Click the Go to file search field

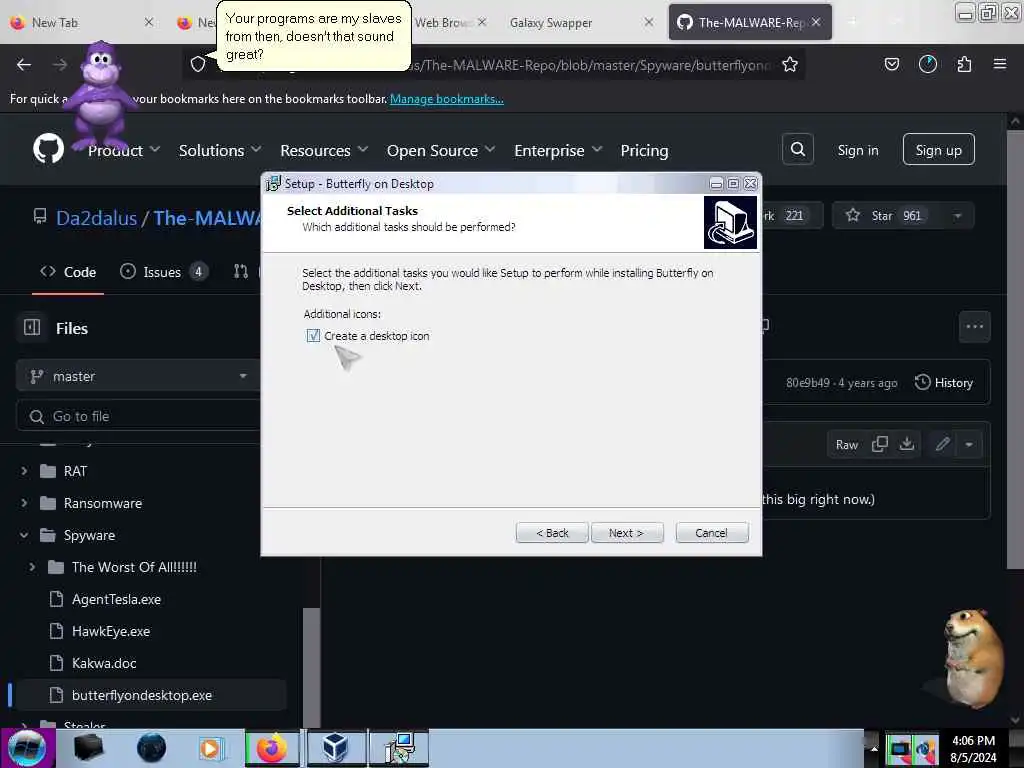click(138, 416)
